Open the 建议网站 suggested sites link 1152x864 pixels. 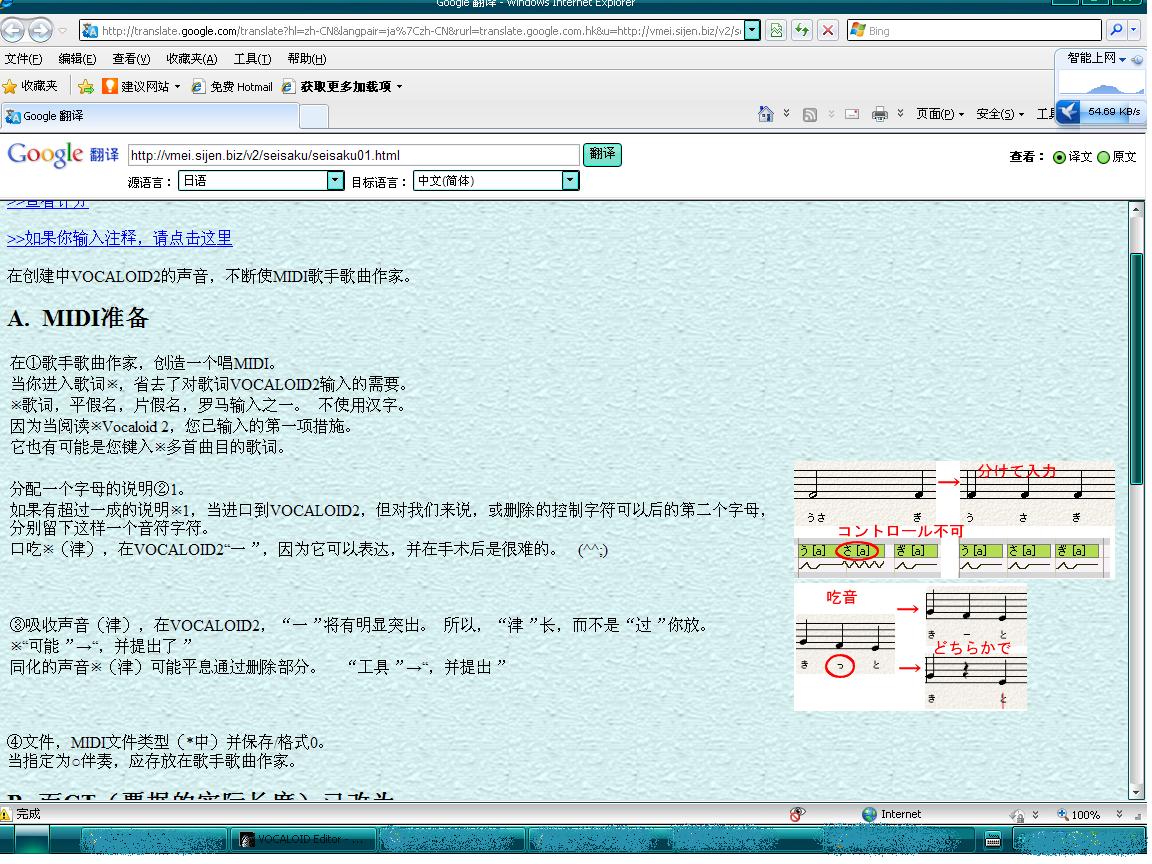[x=140, y=87]
